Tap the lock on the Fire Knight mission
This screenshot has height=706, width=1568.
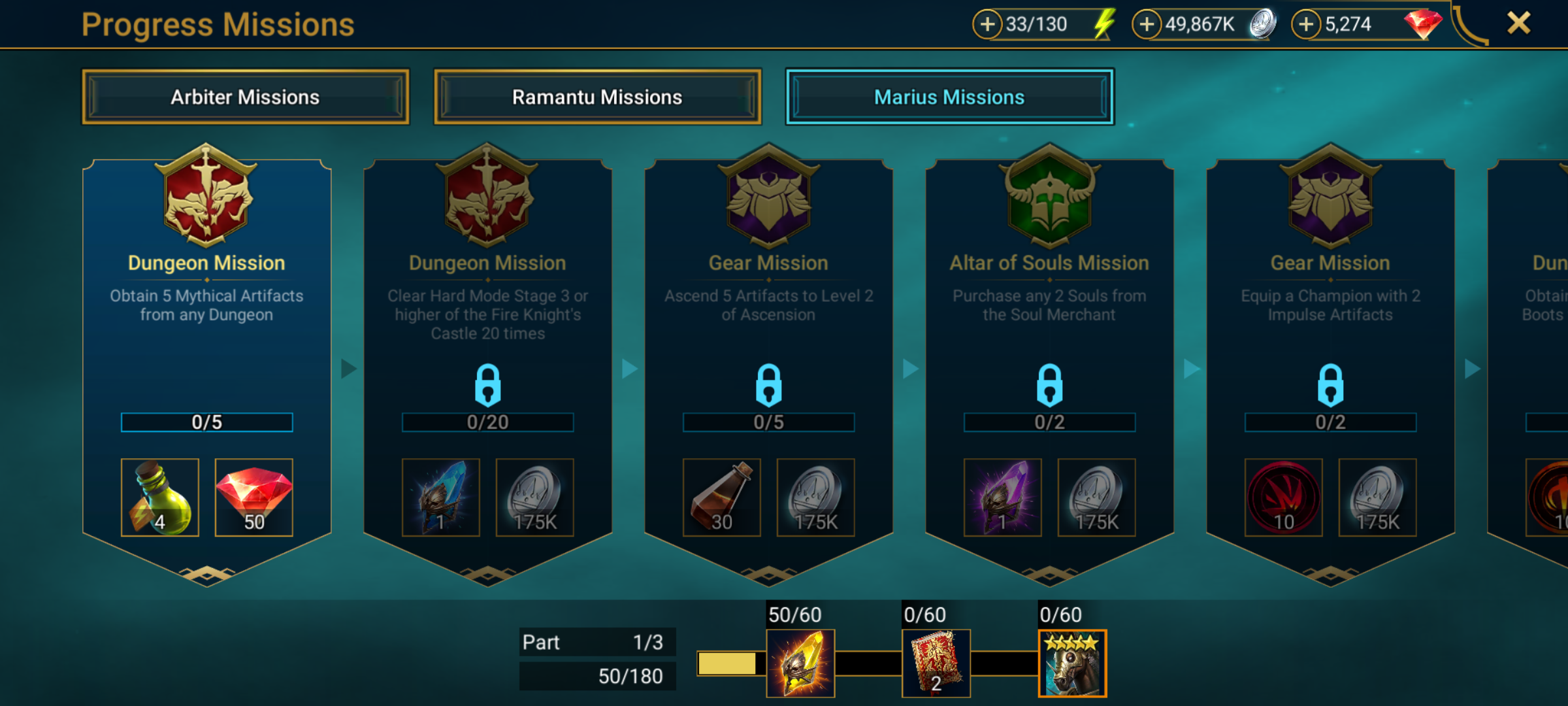tap(487, 385)
